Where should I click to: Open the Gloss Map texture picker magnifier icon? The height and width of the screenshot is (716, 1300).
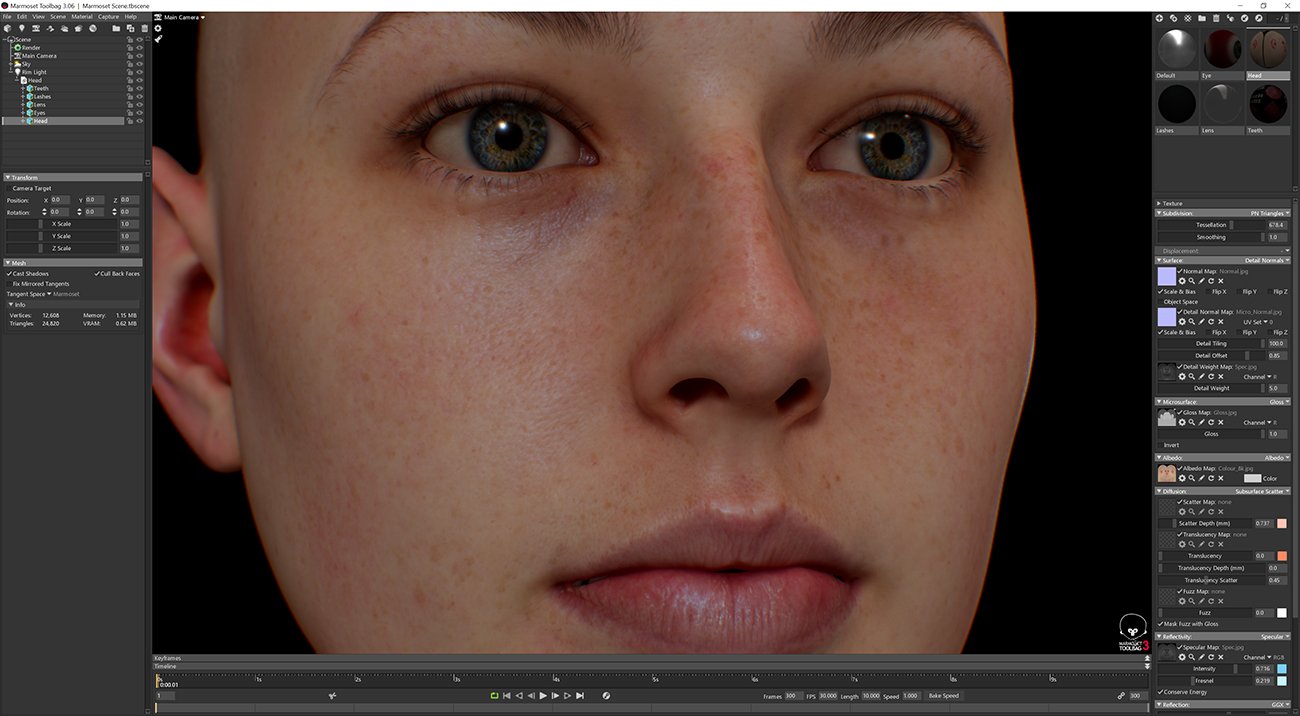point(1192,422)
